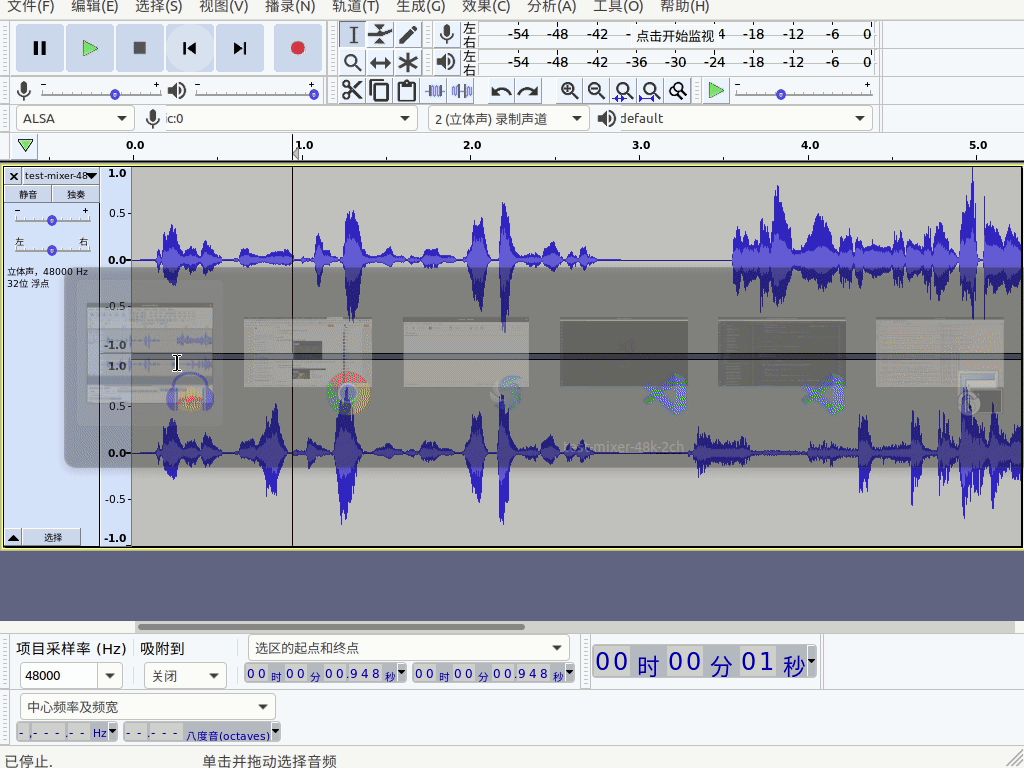The height and width of the screenshot is (768, 1024).
Task: Fit selection to window width
Action: (624, 90)
